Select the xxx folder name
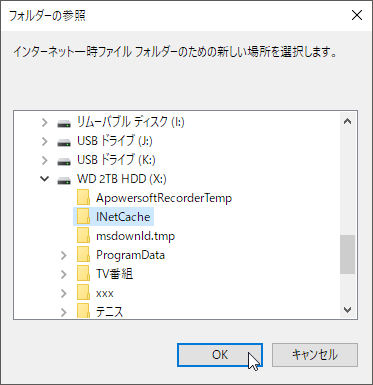 [105, 293]
